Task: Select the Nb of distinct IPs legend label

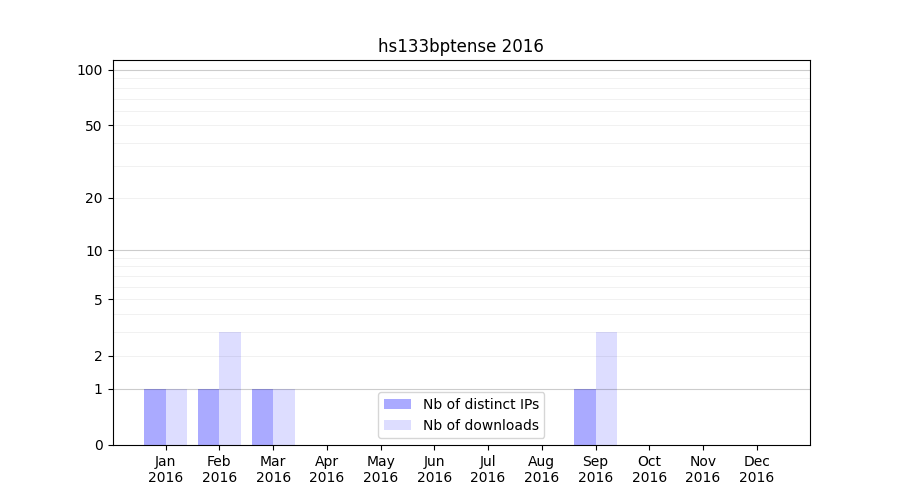Action: click(480, 404)
